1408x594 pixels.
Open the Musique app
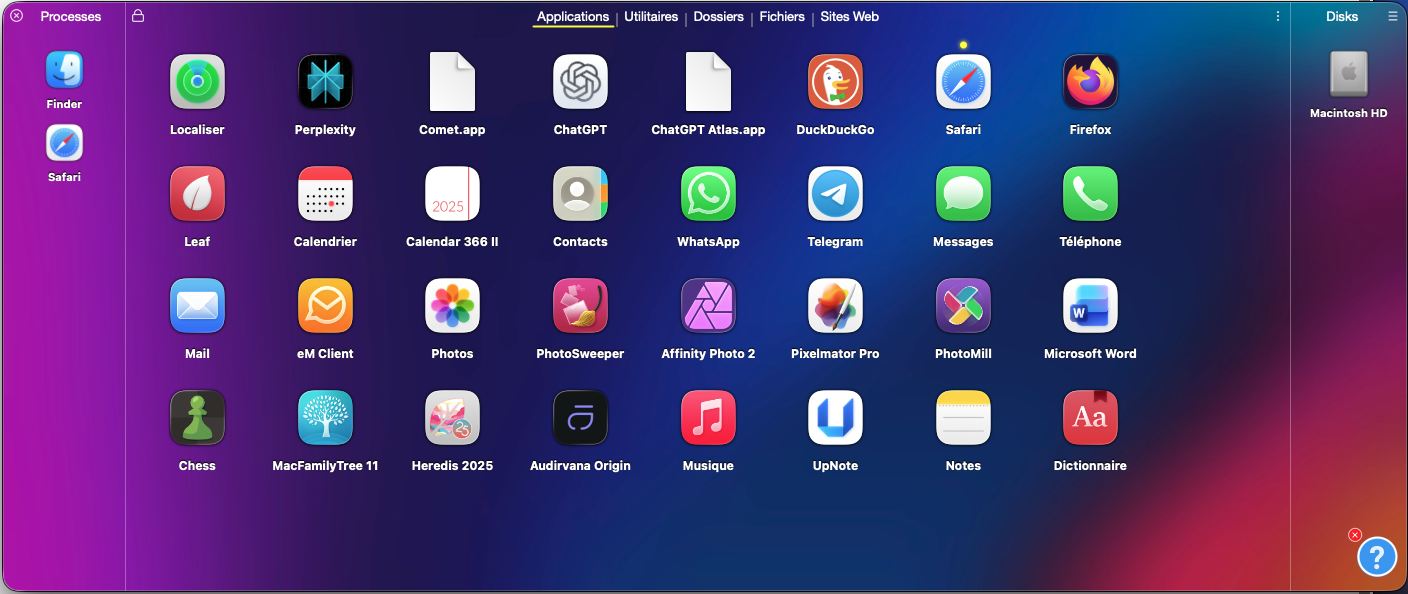(708, 418)
